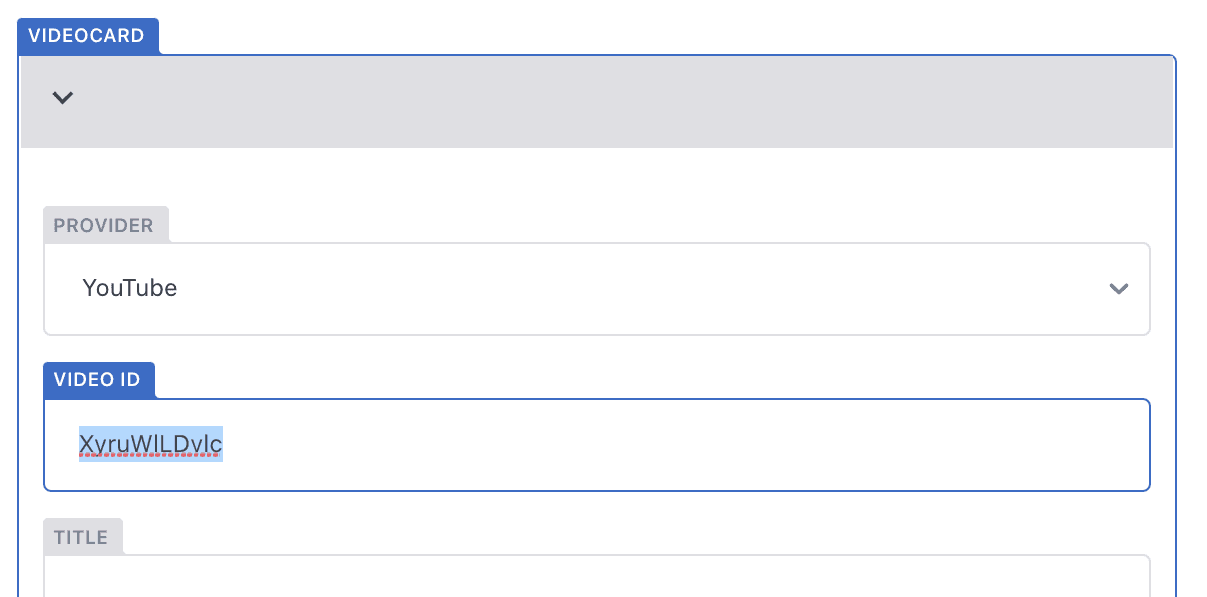This screenshot has width=1207, height=597.
Task: Place cursor before the X in XyruWlLDvIc
Action: pyautogui.click(x=80, y=444)
